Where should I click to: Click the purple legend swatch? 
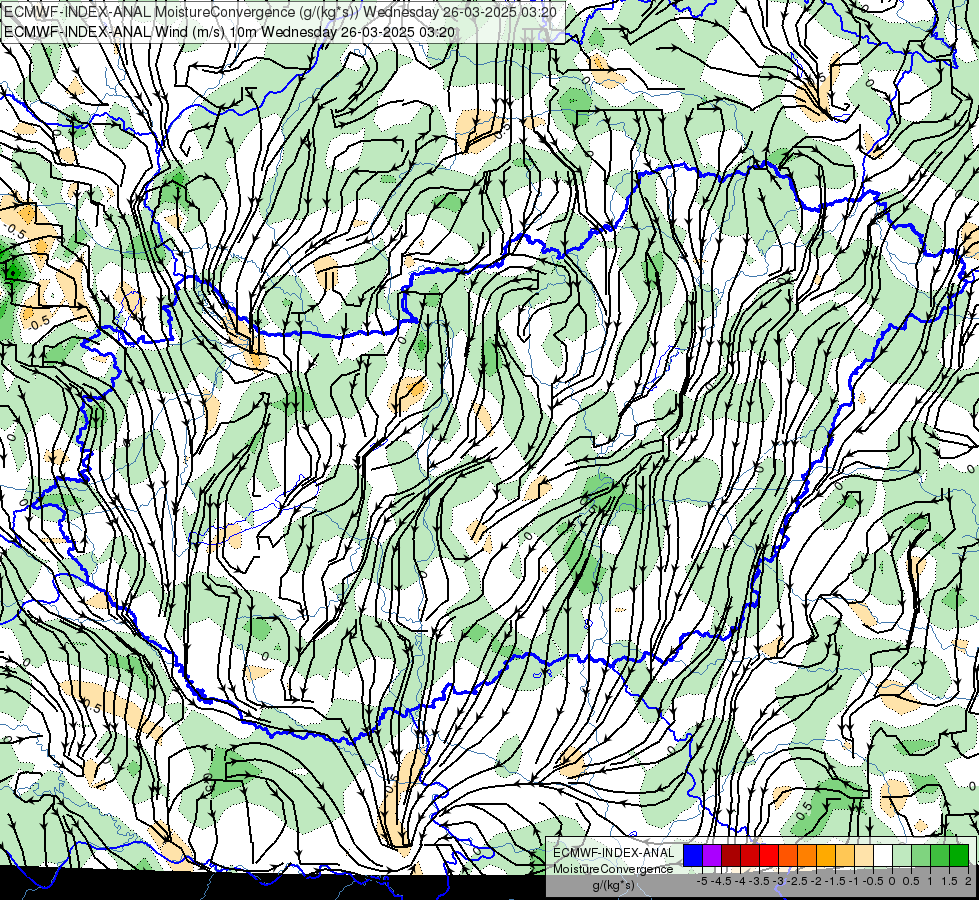coord(712,856)
